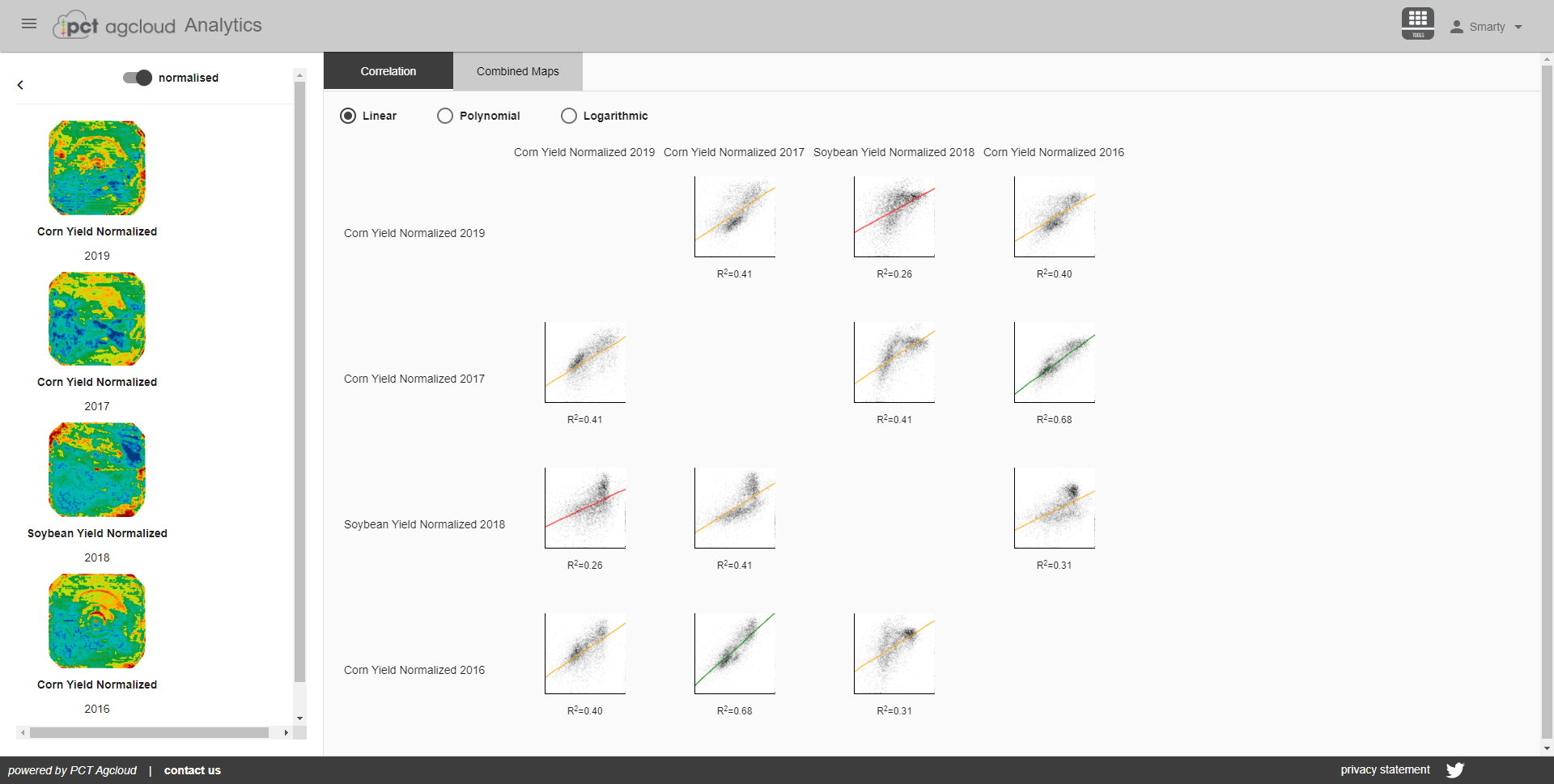Click the Corn Yield Normalized 2016 row label

[414, 670]
